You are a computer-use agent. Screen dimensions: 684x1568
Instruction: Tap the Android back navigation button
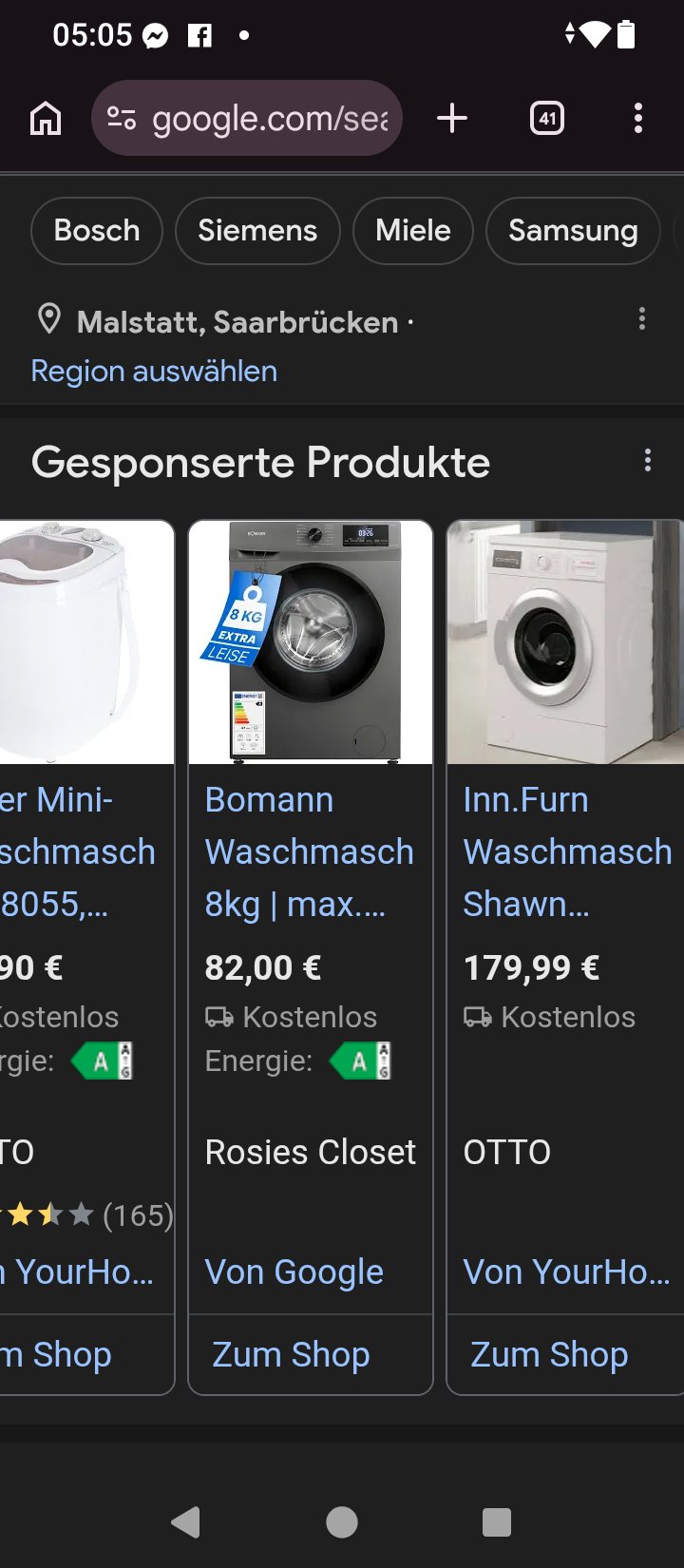click(x=186, y=1522)
